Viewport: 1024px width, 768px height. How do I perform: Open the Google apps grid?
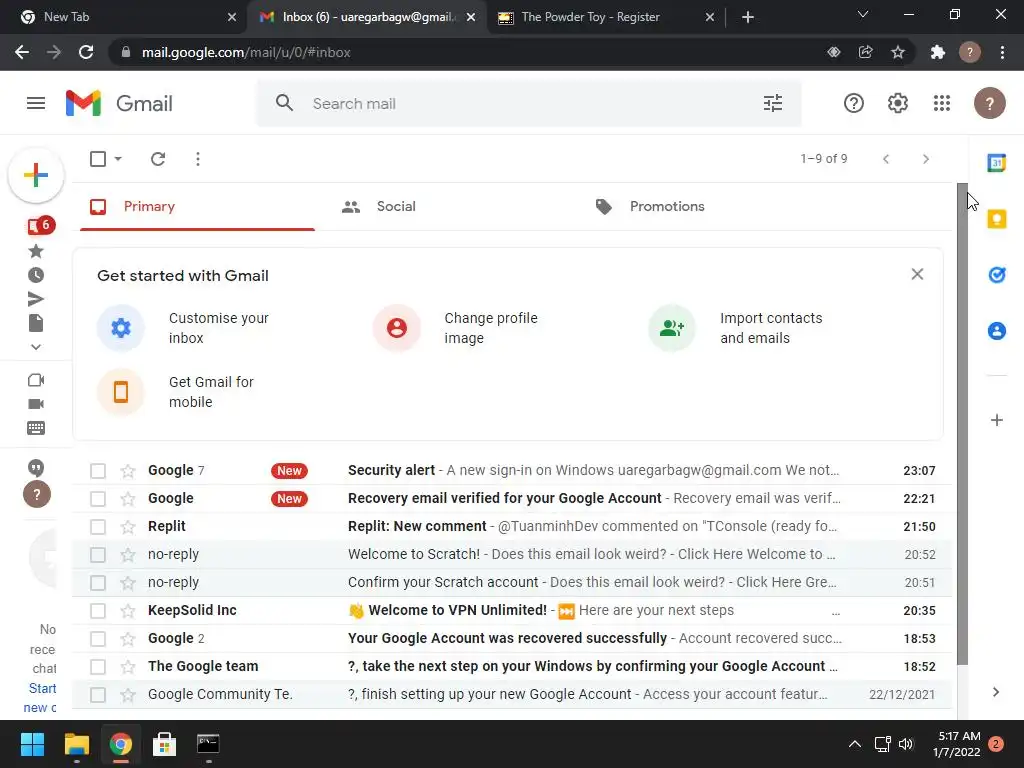coord(942,103)
